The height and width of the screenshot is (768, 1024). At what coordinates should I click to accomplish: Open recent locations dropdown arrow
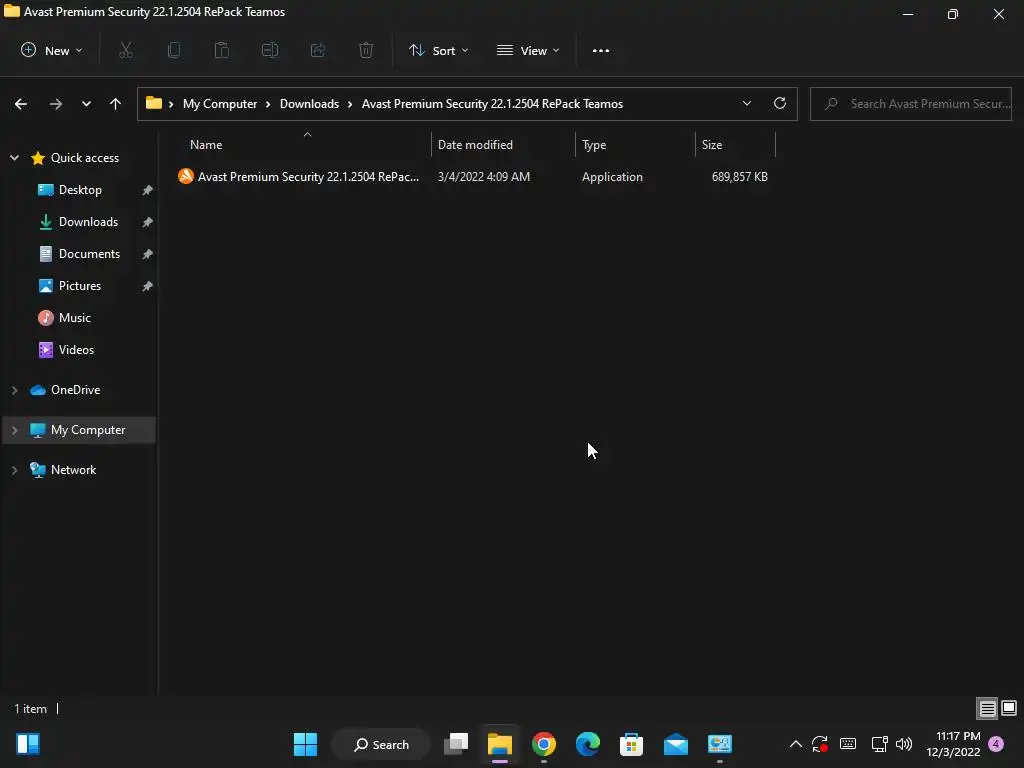tap(86, 104)
